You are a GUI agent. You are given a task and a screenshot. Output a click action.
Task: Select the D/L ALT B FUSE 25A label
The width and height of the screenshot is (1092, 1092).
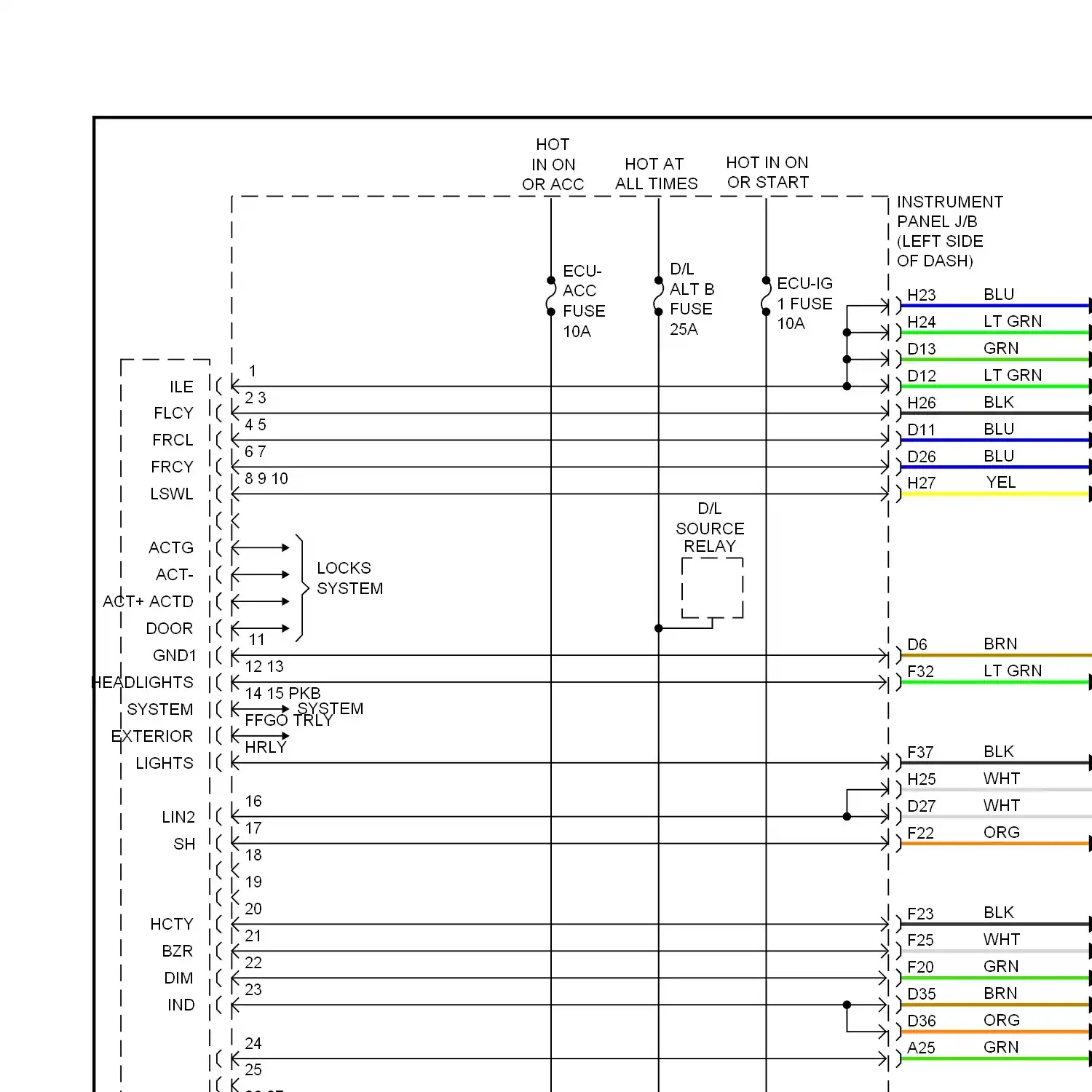point(692,299)
